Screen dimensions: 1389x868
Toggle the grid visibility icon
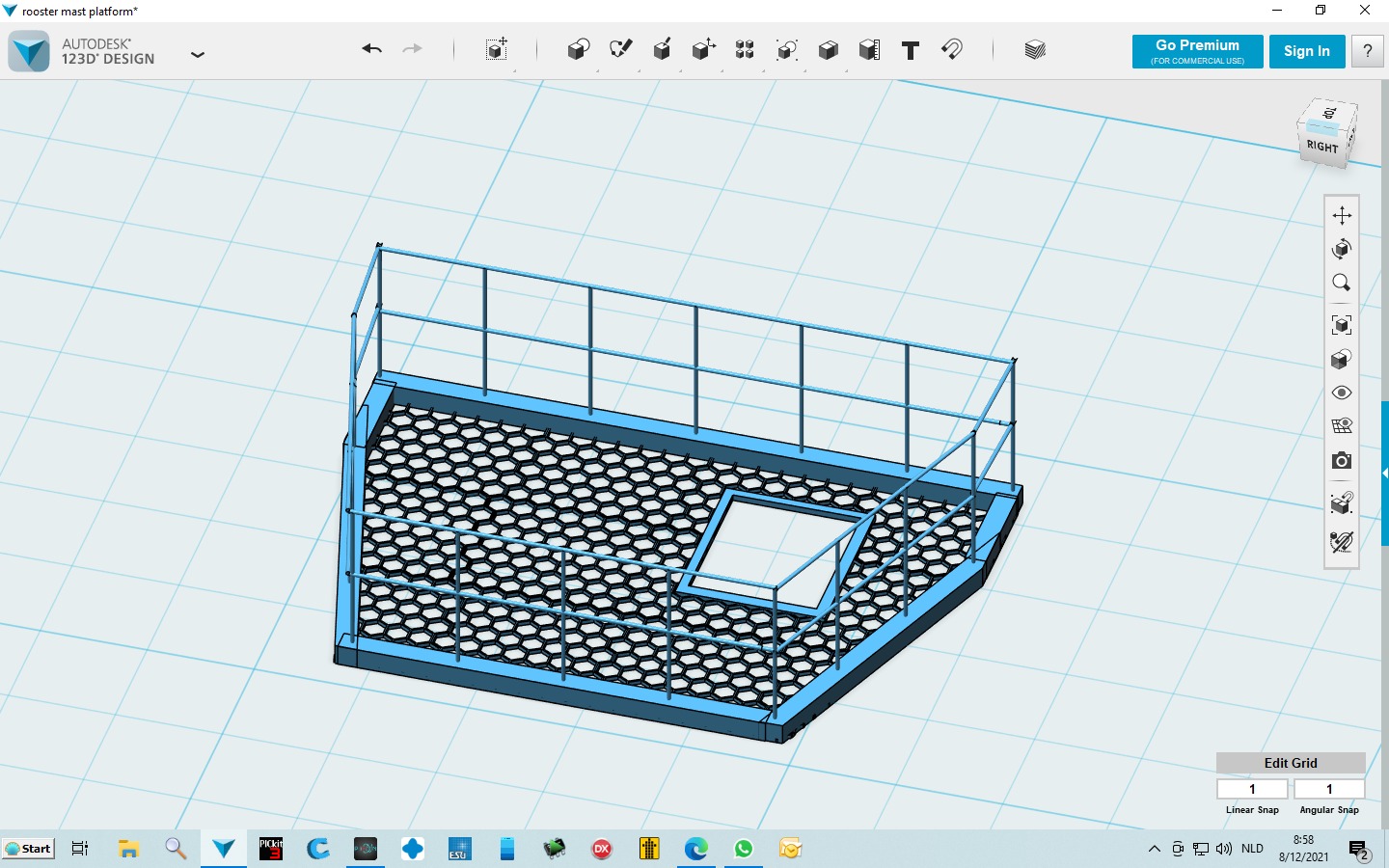1342,426
